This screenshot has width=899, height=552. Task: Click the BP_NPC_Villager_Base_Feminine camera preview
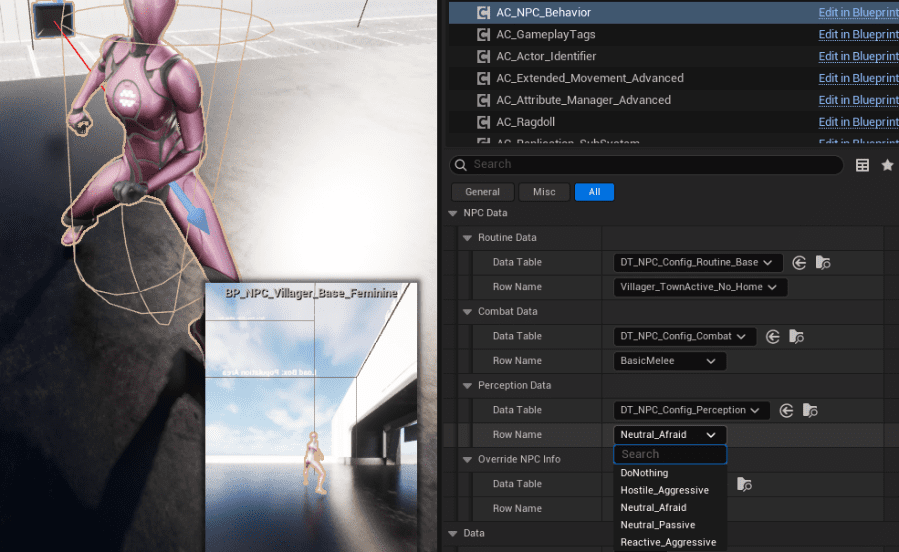pyautogui.click(x=311, y=417)
